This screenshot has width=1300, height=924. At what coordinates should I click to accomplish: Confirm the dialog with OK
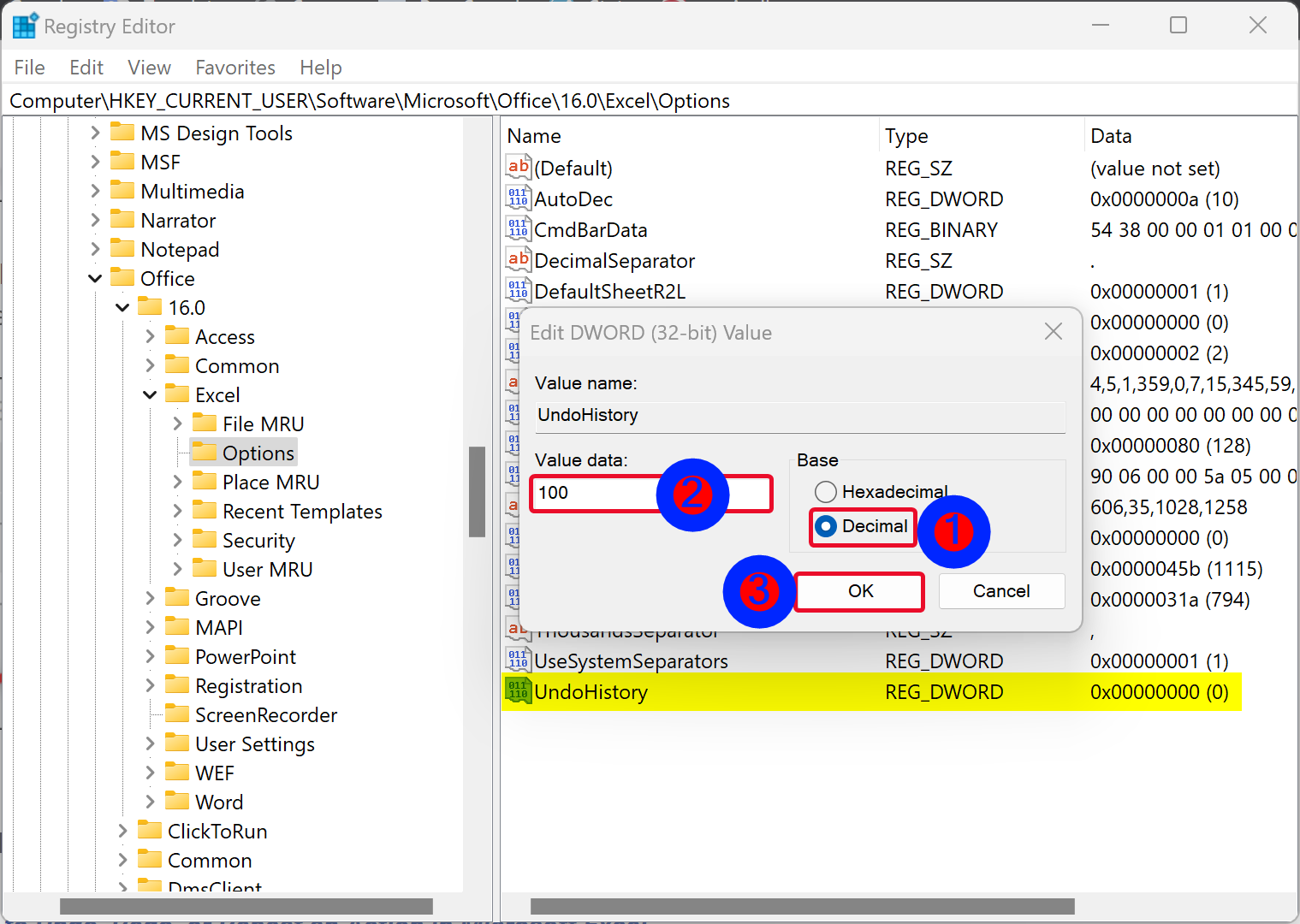click(x=860, y=591)
